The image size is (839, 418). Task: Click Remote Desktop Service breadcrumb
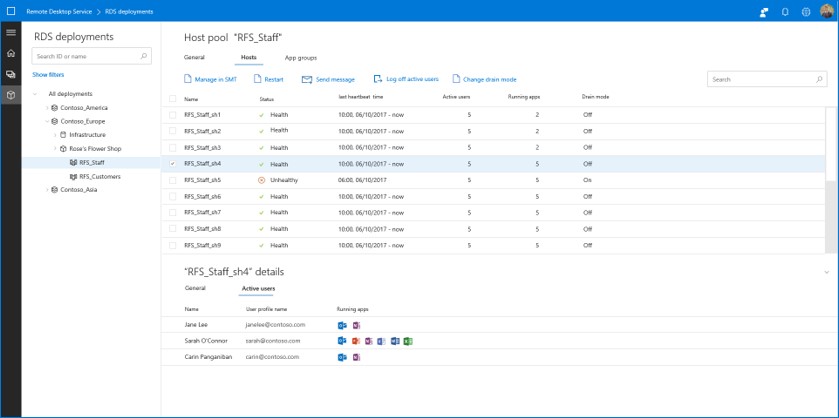[x=59, y=12]
